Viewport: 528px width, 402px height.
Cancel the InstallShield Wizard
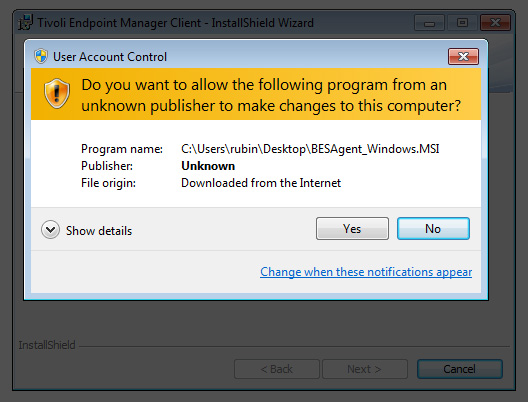[460, 369]
